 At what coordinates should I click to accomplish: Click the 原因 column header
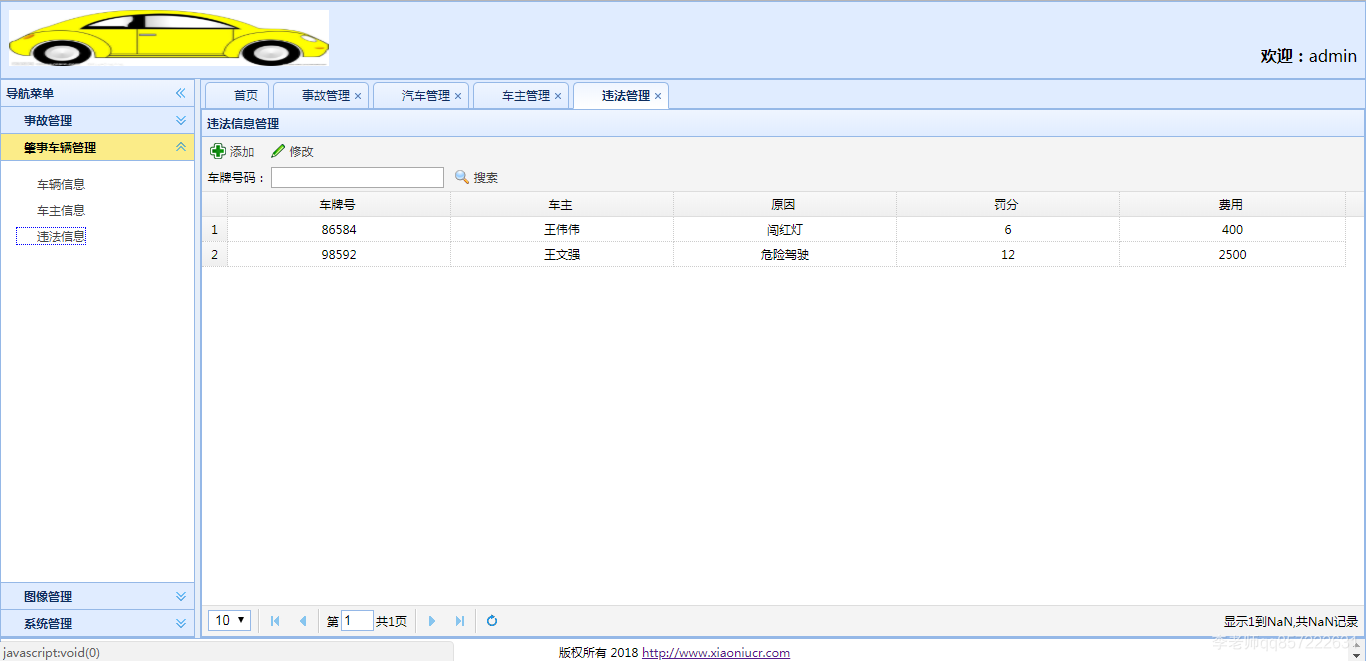point(784,204)
